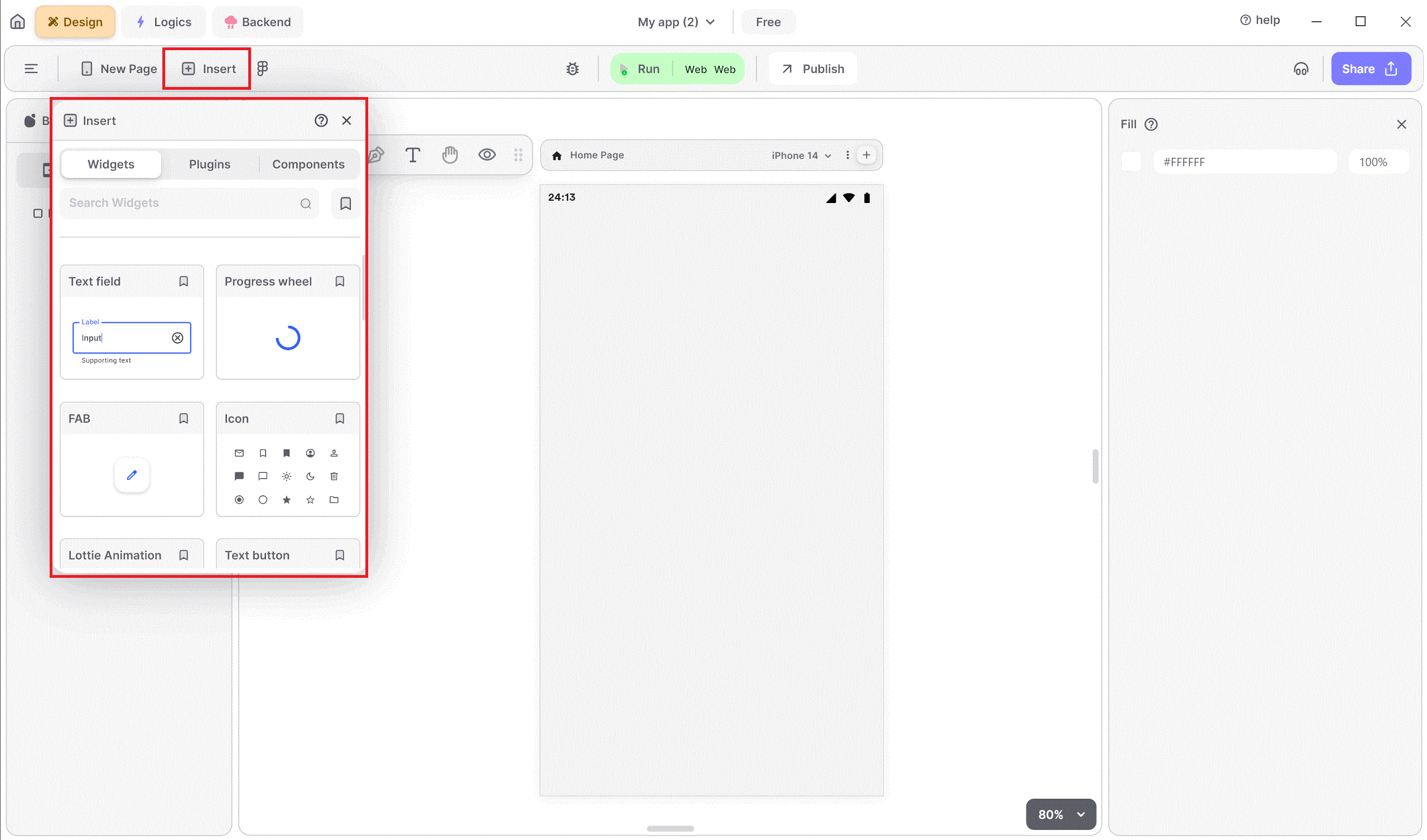Open hamburger menu in toolbar

click(x=31, y=69)
